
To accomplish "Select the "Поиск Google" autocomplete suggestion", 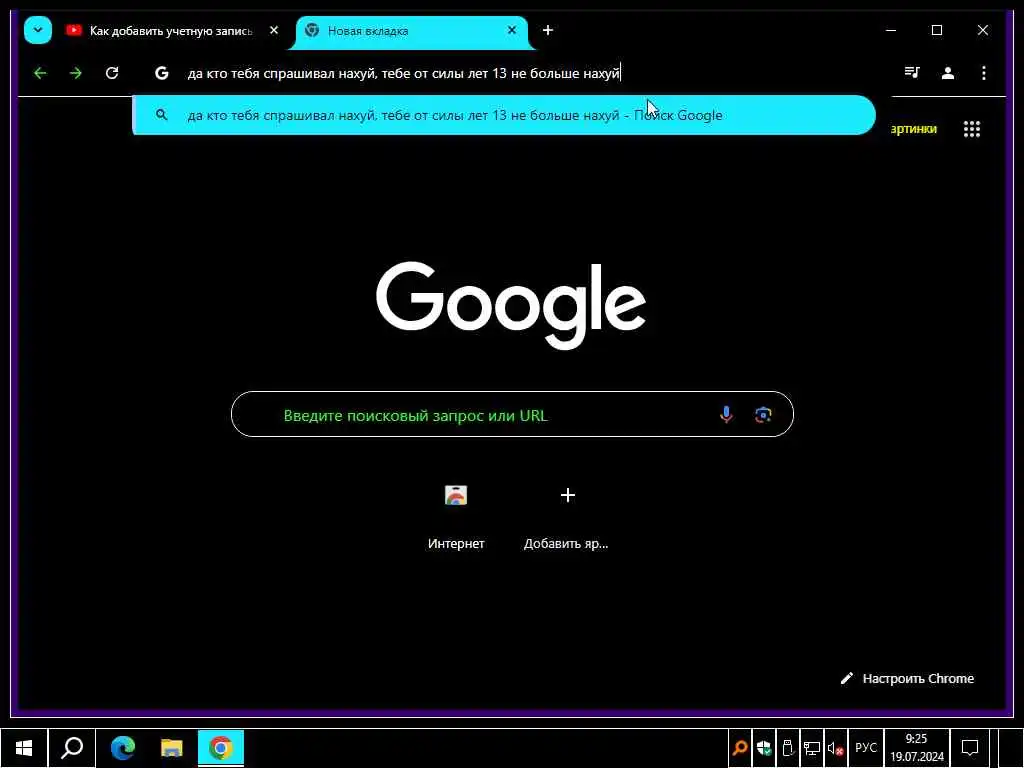I will pyautogui.click(x=504, y=115).
